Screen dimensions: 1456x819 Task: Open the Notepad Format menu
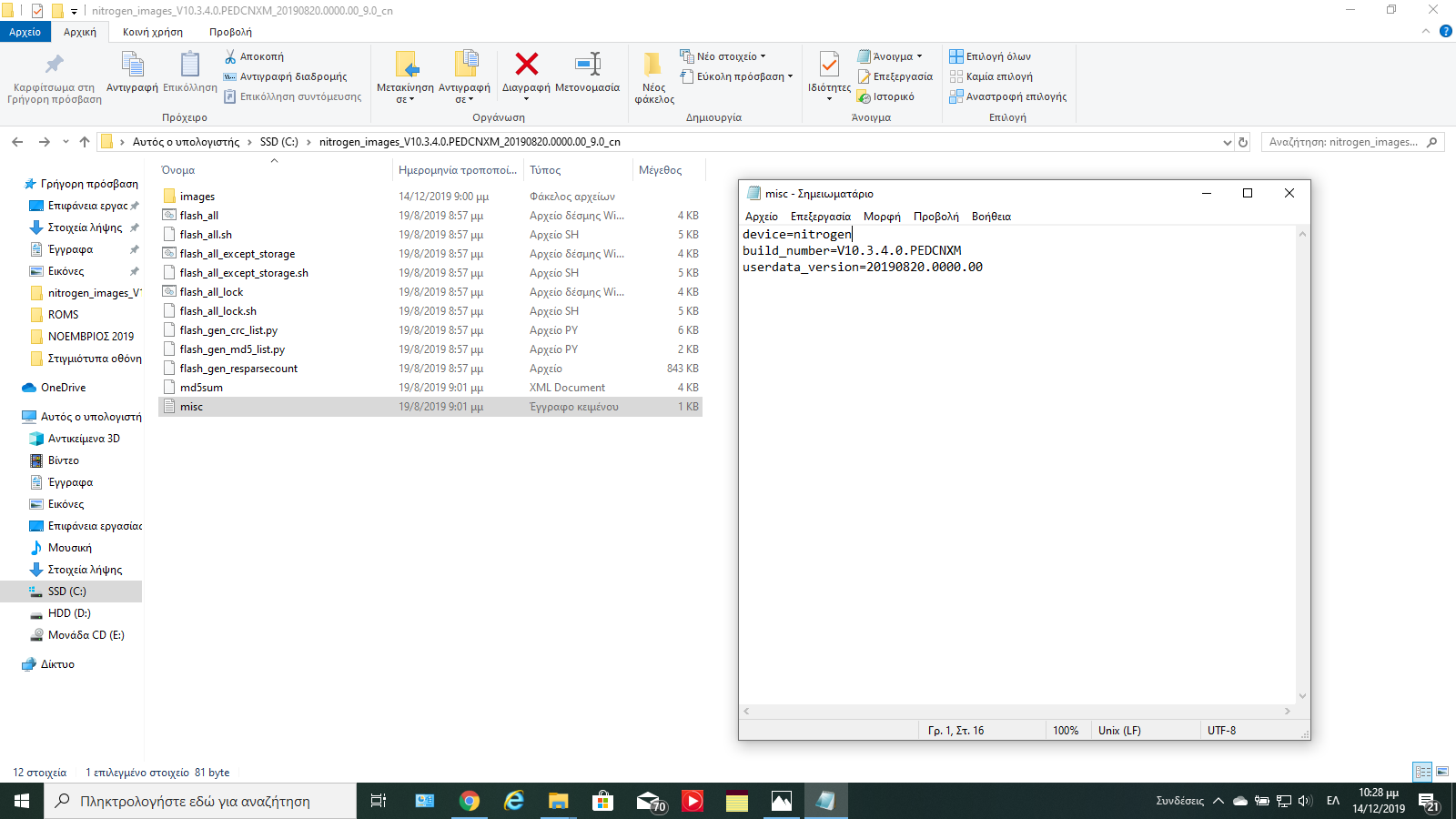coord(881,217)
